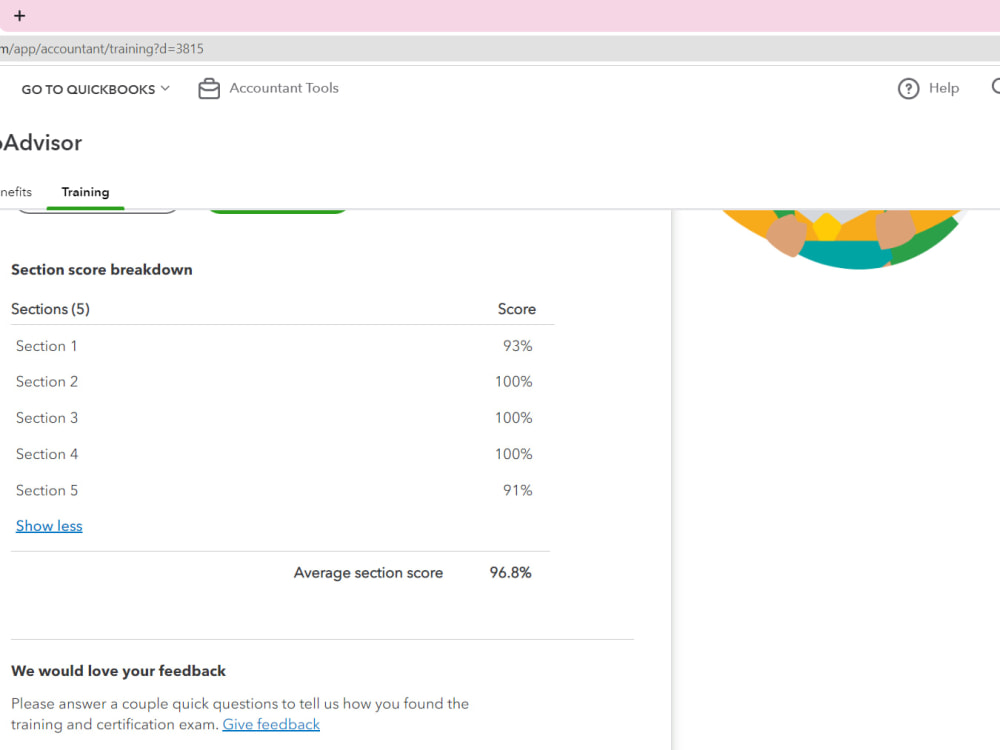Open the Help menu label
Viewport: 1000px width, 750px height.
(944, 88)
